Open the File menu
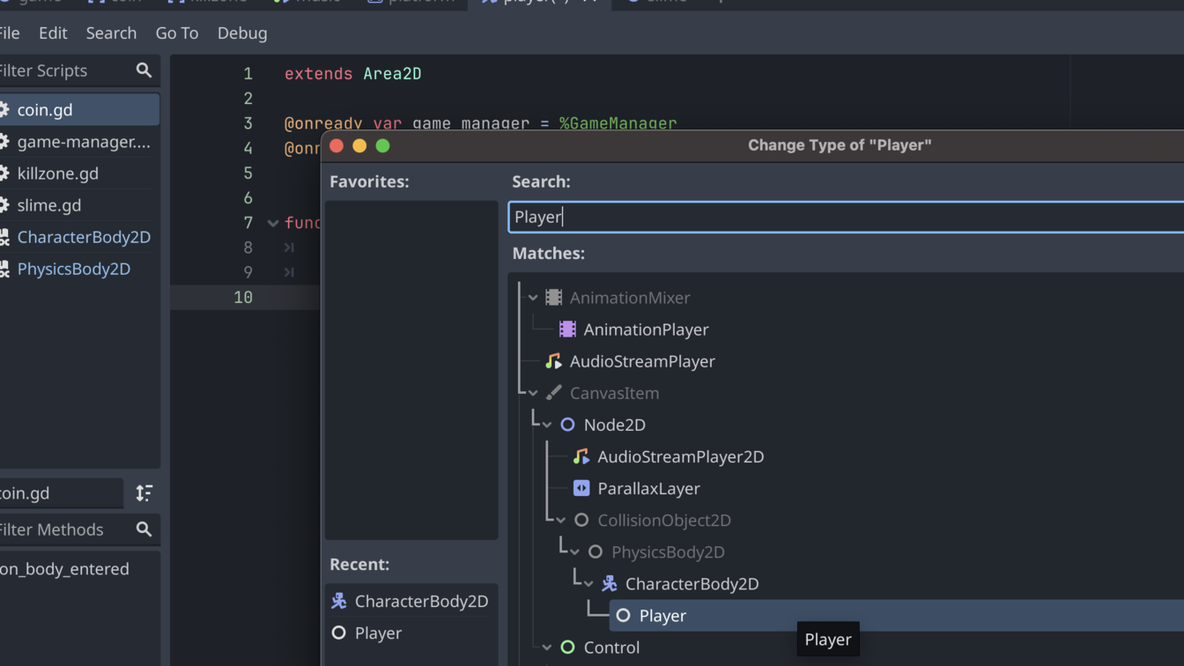Viewport: 1184px width, 666px height. 9,33
